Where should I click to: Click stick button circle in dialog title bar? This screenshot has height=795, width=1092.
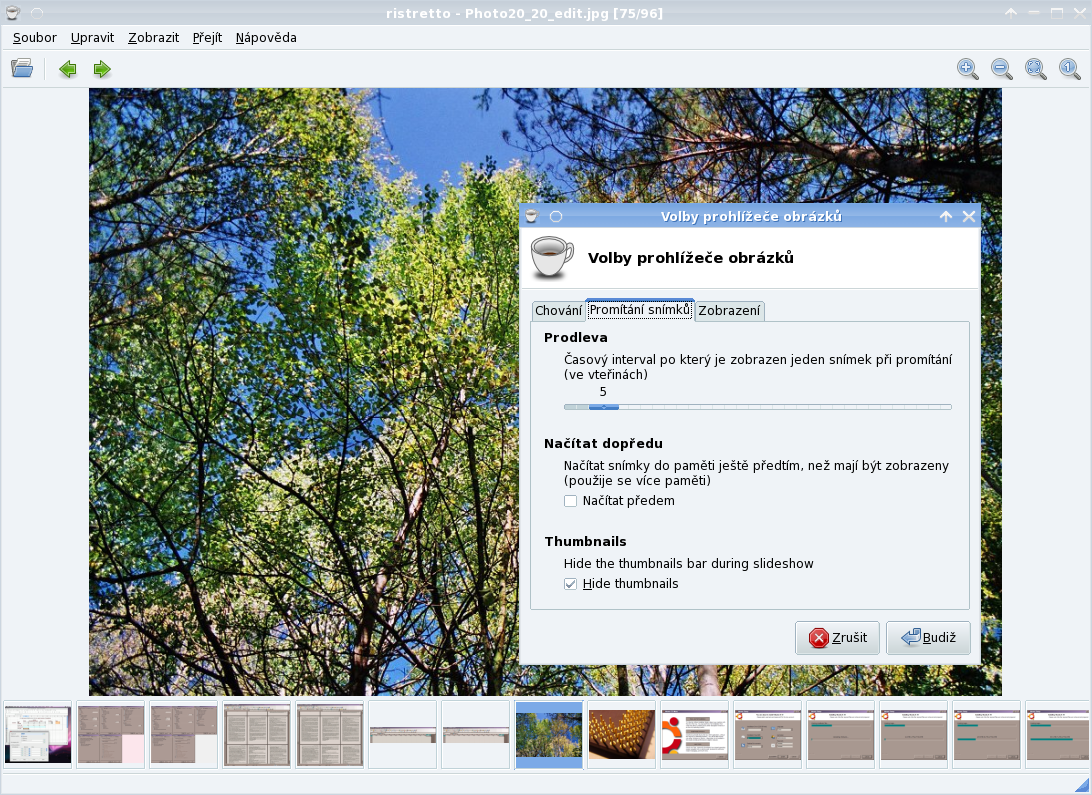(x=556, y=217)
